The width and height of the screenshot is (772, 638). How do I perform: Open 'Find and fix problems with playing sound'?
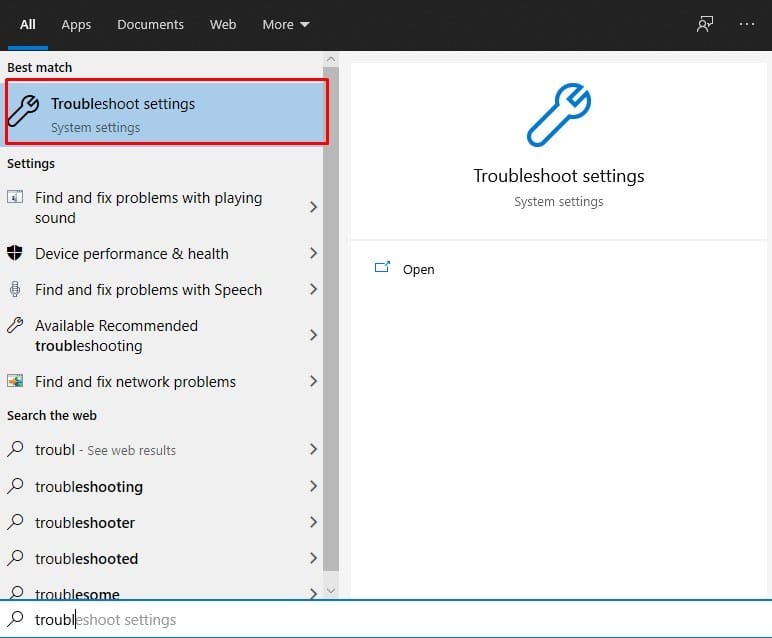[161, 207]
